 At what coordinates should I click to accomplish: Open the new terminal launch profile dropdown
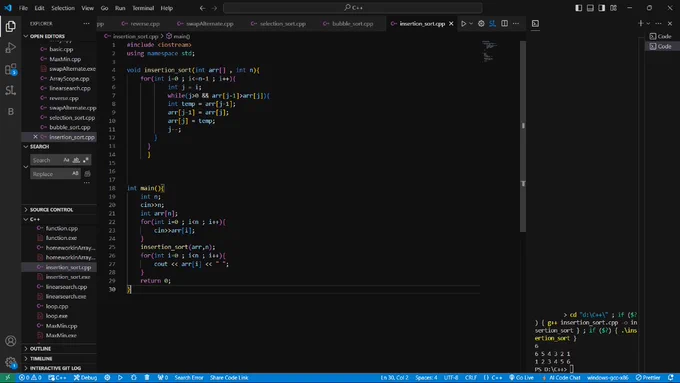[648, 23]
